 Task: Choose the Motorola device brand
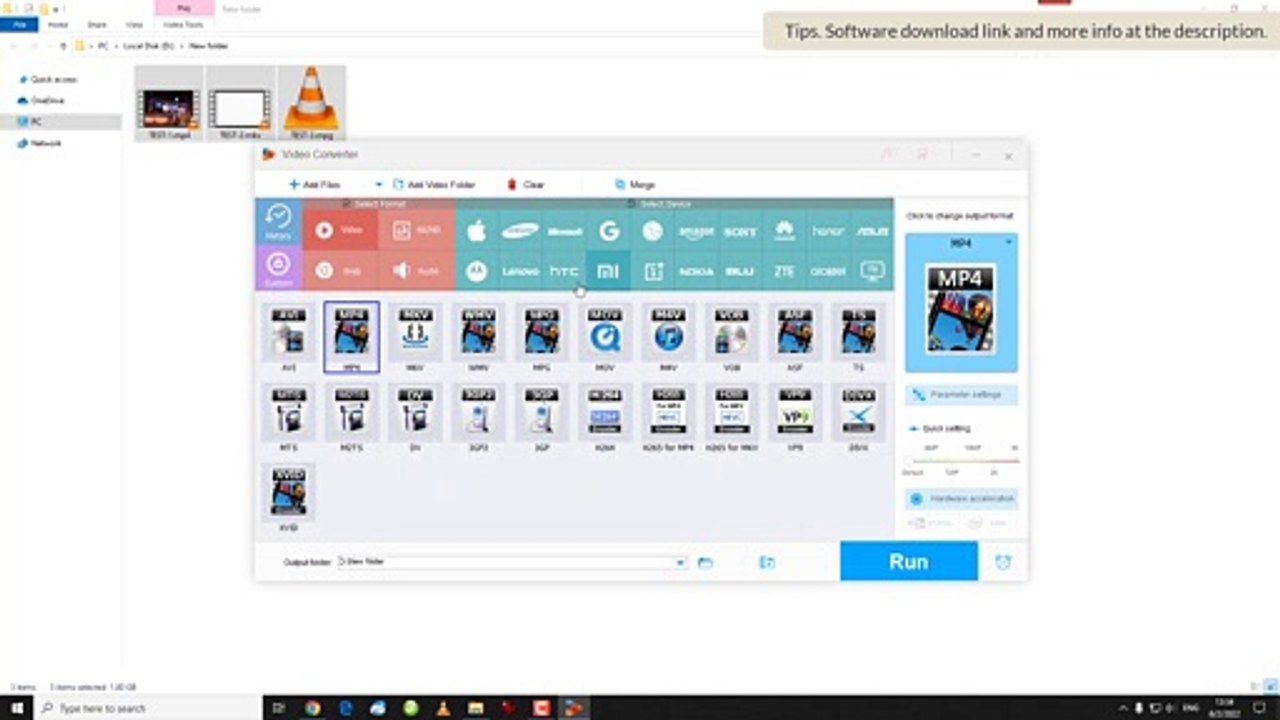click(477, 271)
